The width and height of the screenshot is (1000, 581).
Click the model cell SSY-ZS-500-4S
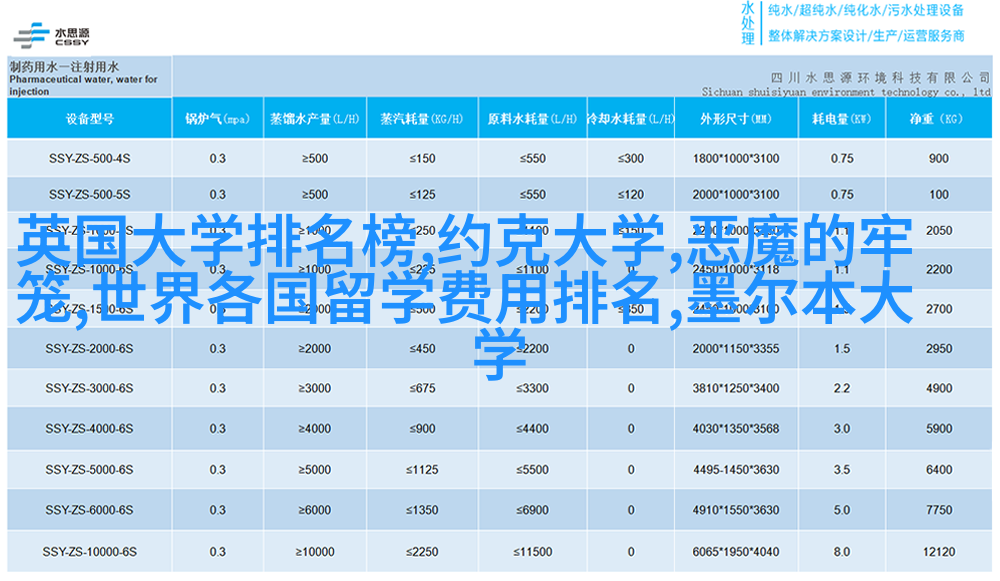pyautogui.click(x=90, y=158)
